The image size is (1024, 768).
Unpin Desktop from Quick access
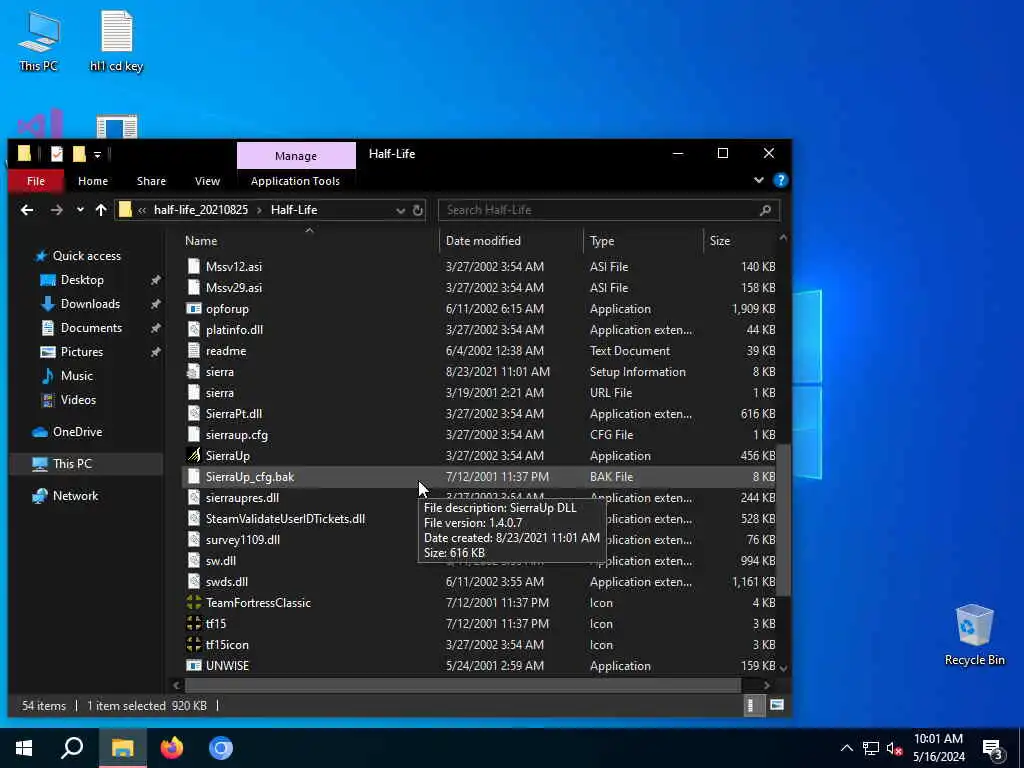155,280
